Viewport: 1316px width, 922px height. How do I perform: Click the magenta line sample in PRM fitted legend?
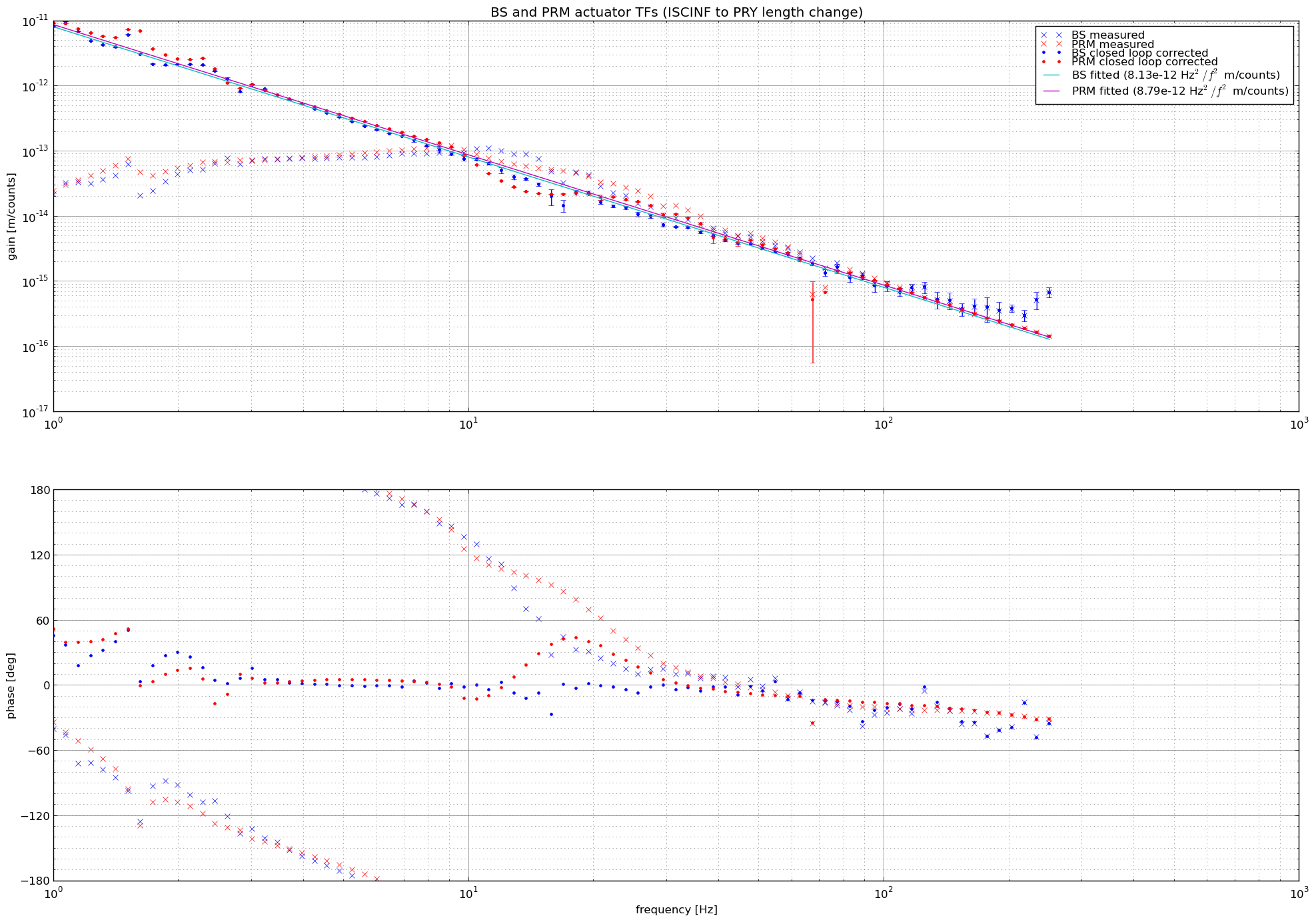coord(1051,91)
